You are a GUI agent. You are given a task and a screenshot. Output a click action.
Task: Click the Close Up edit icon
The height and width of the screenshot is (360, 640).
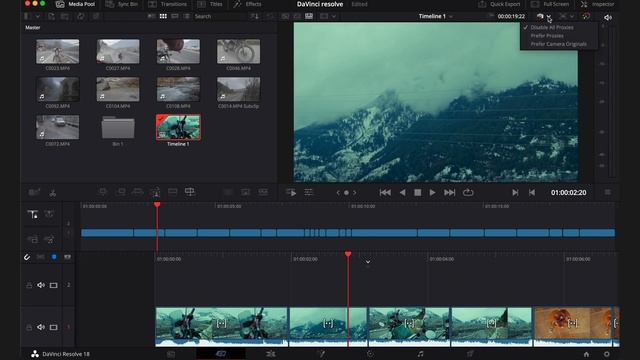pyautogui.click(x=156, y=192)
